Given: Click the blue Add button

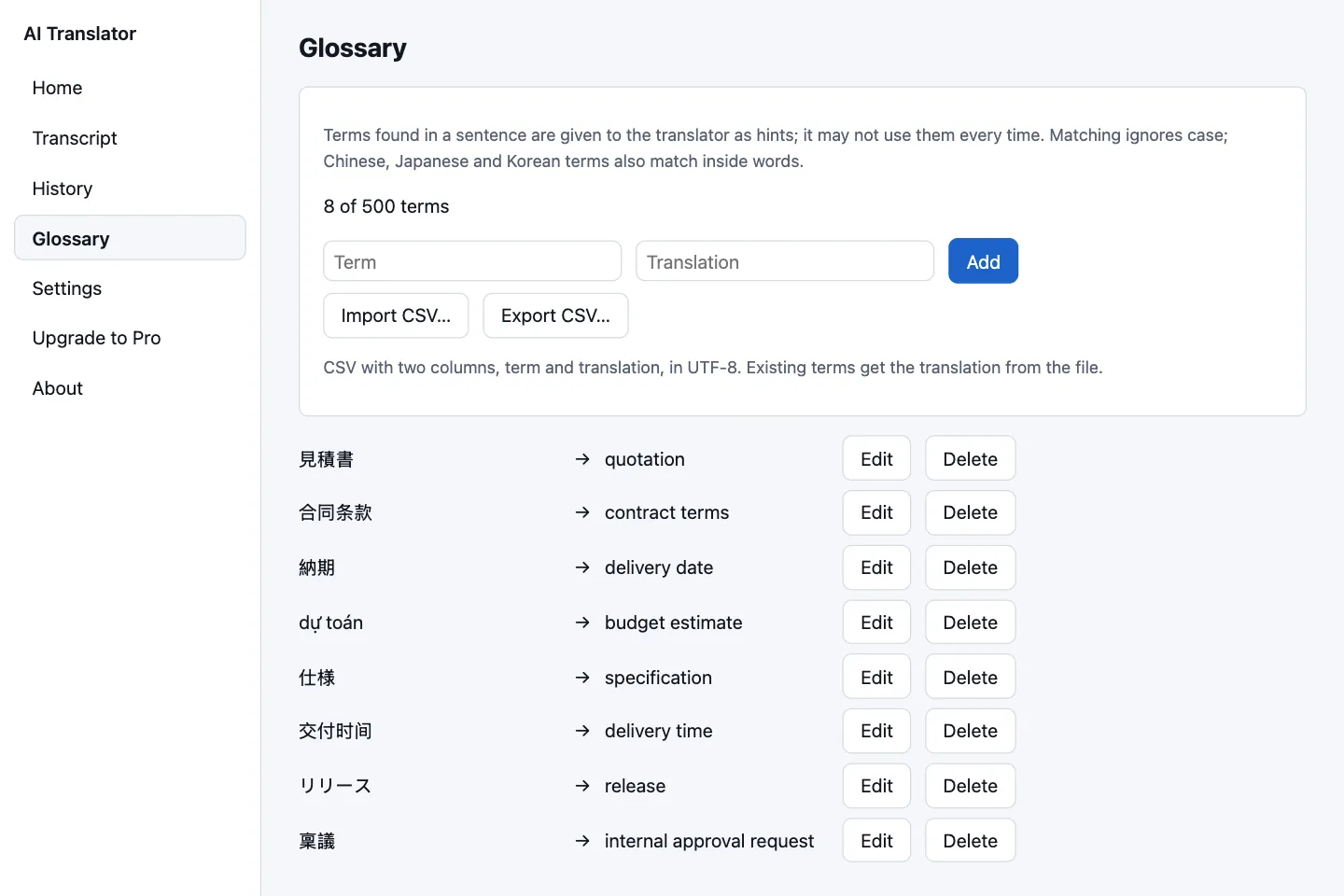Looking at the screenshot, I should (x=983, y=261).
